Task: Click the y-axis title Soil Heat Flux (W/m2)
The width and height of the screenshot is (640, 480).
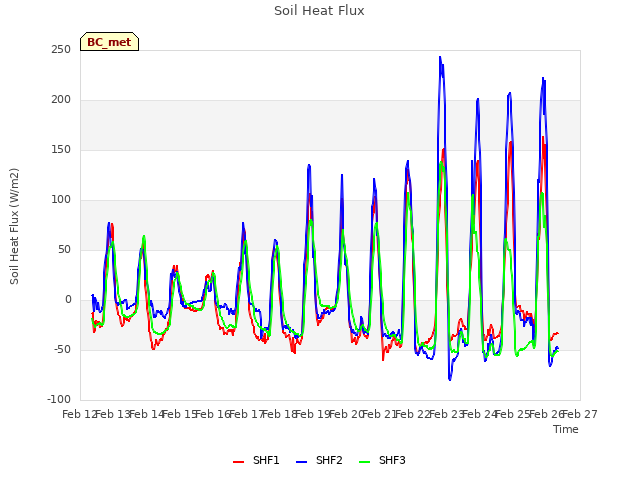Action: 14,226
